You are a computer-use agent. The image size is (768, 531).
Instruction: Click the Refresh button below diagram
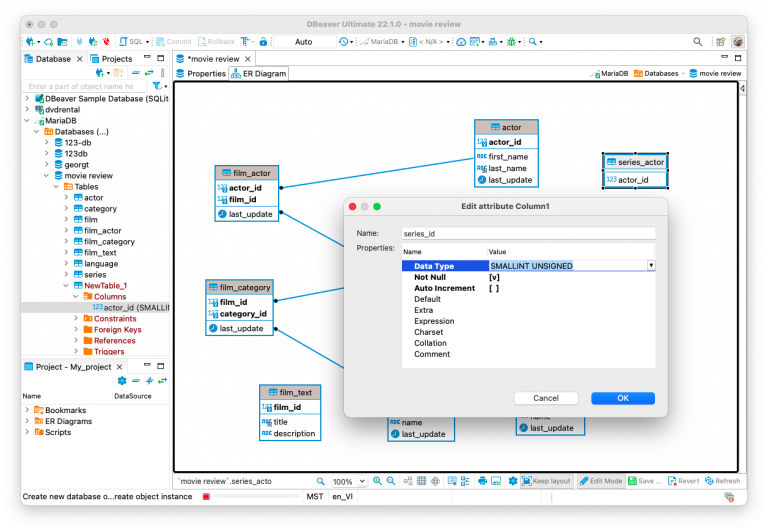click(722, 481)
